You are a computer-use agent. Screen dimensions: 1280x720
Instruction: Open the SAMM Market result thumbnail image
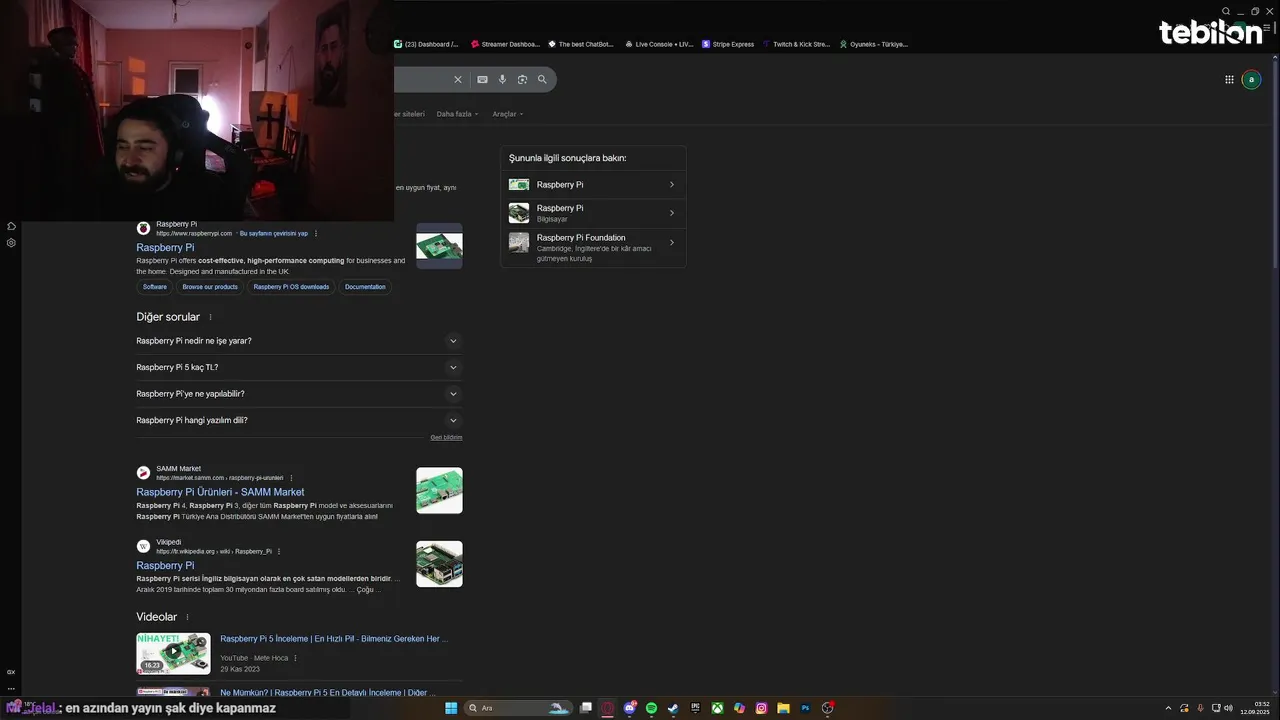click(x=439, y=490)
